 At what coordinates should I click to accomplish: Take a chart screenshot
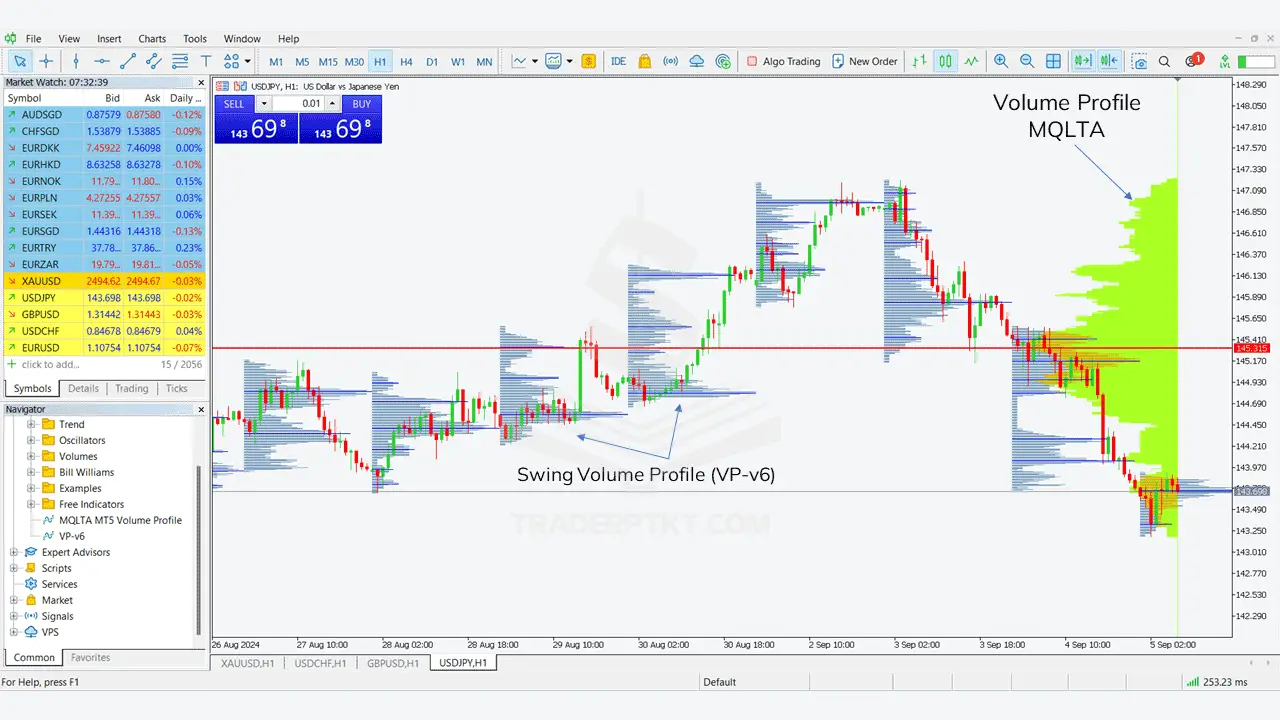pos(1139,61)
